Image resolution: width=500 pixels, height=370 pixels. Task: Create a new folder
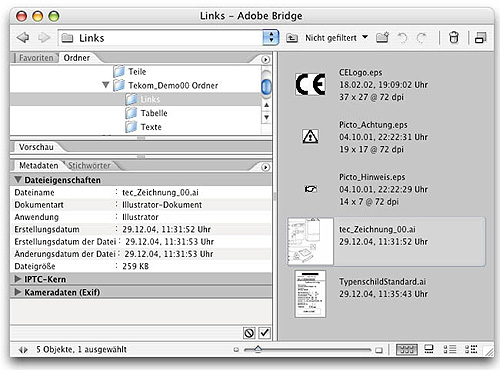tap(382, 37)
